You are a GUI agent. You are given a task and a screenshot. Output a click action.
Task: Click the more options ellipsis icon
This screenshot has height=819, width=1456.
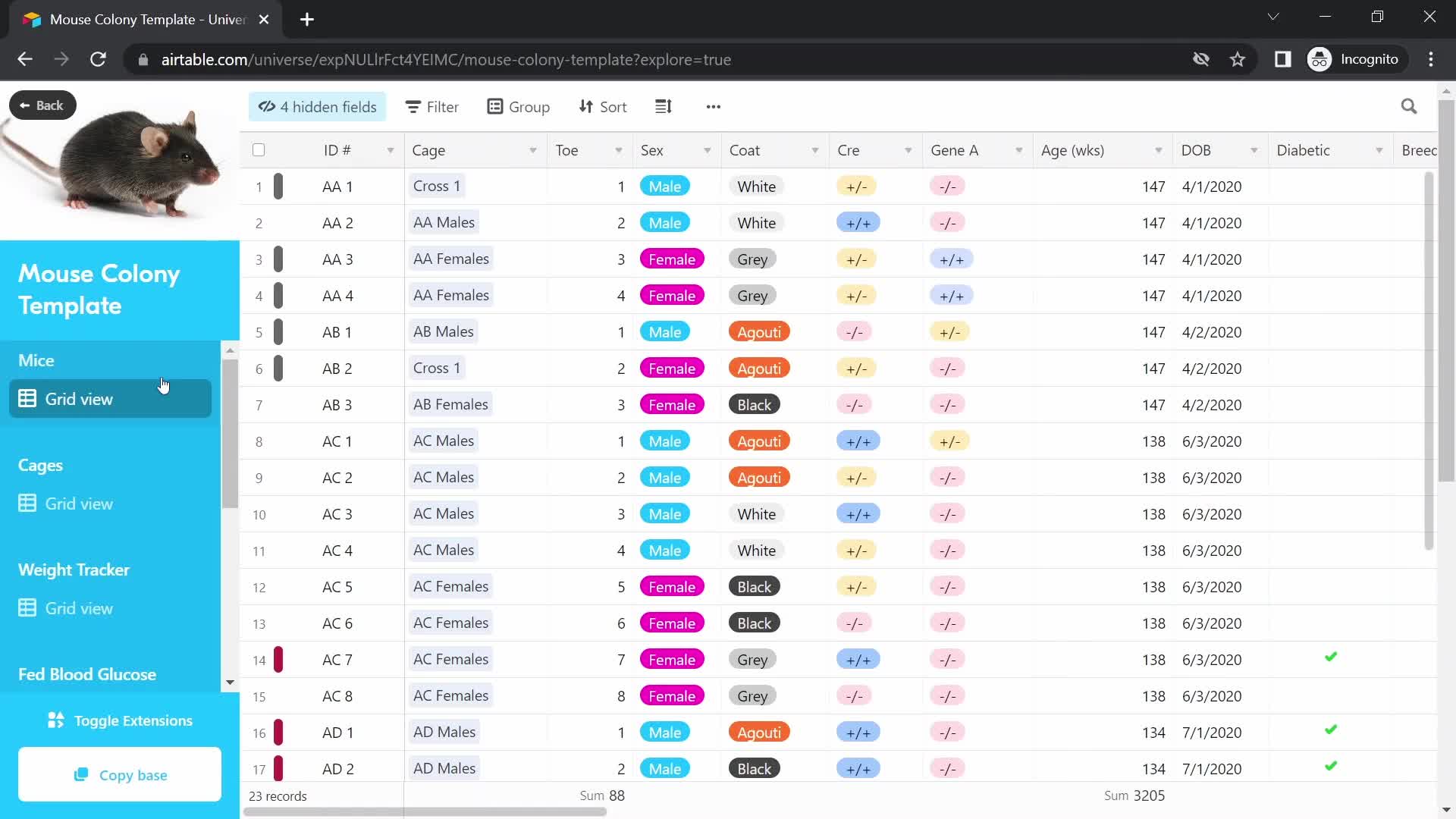(714, 107)
